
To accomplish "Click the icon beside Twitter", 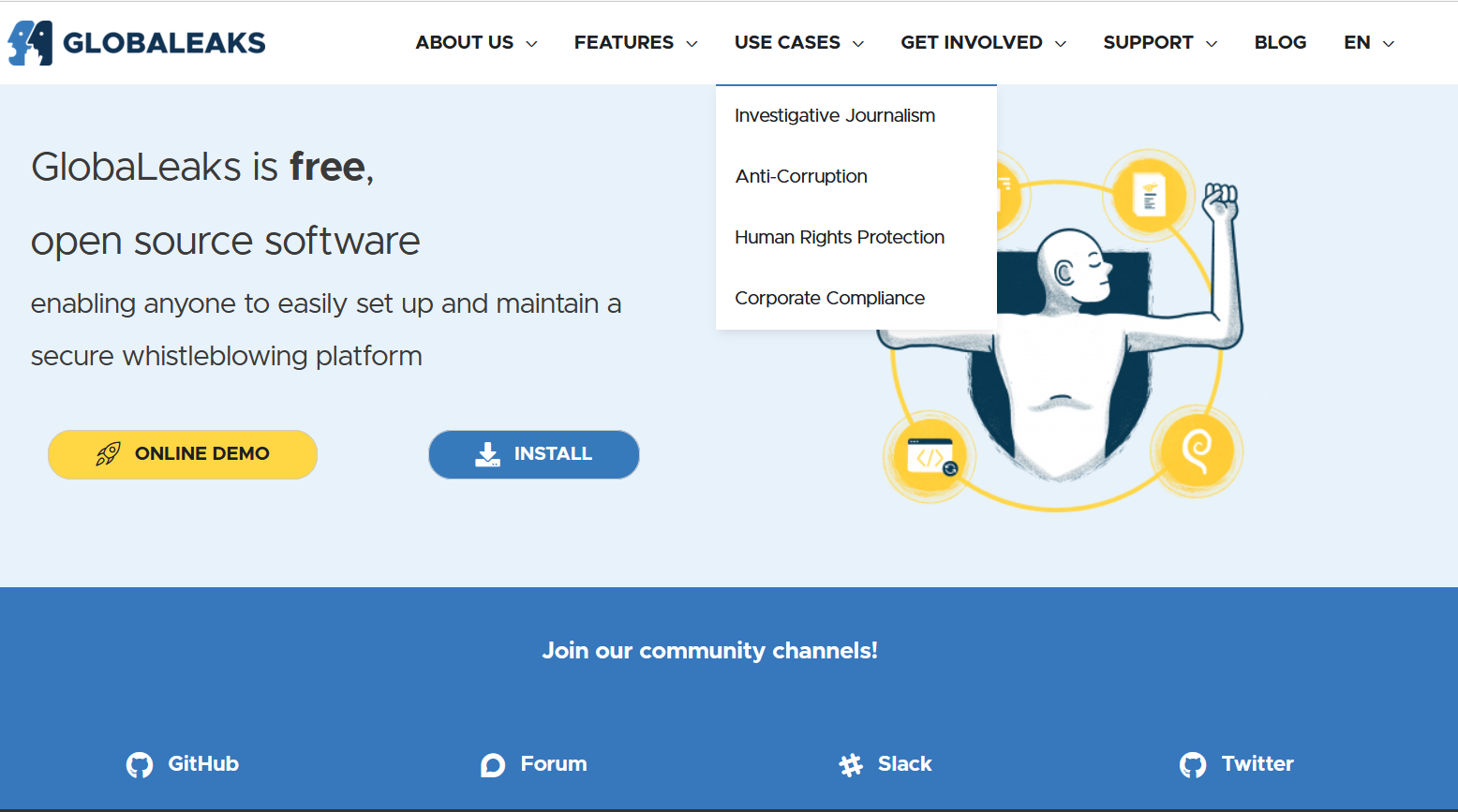I will click(x=1193, y=765).
